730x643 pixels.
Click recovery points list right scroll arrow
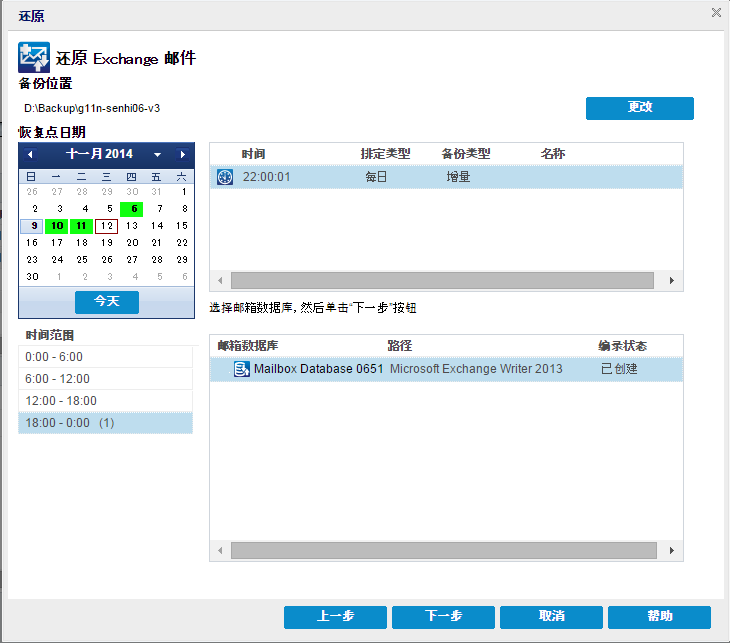tap(671, 281)
